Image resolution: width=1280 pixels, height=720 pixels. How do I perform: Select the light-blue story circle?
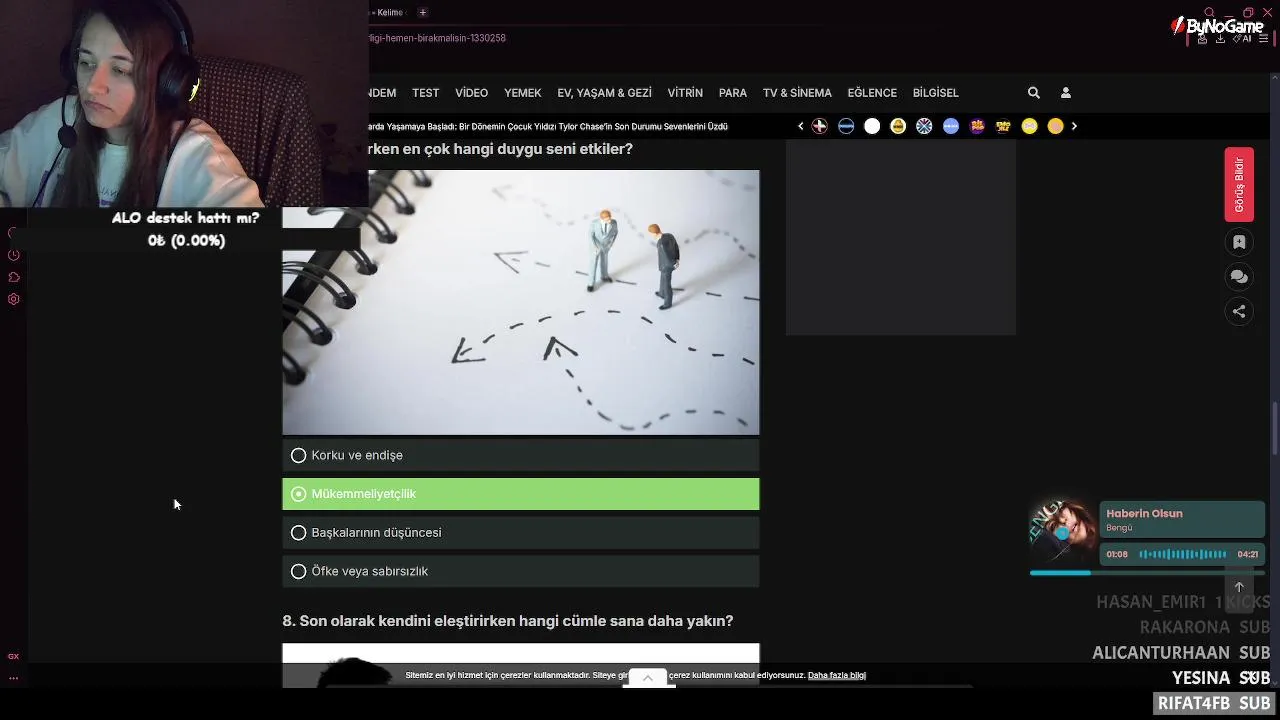pyautogui.click(x=951, y=126)
